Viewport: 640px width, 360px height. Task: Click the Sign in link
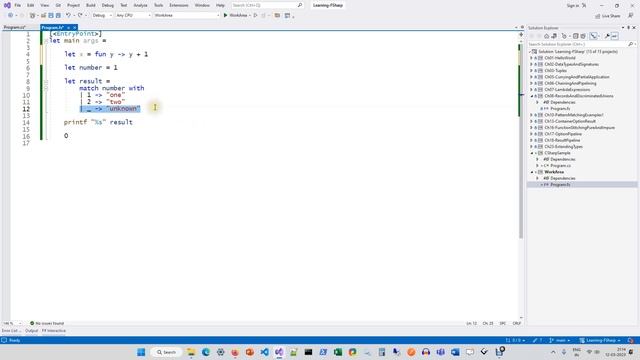573,5
